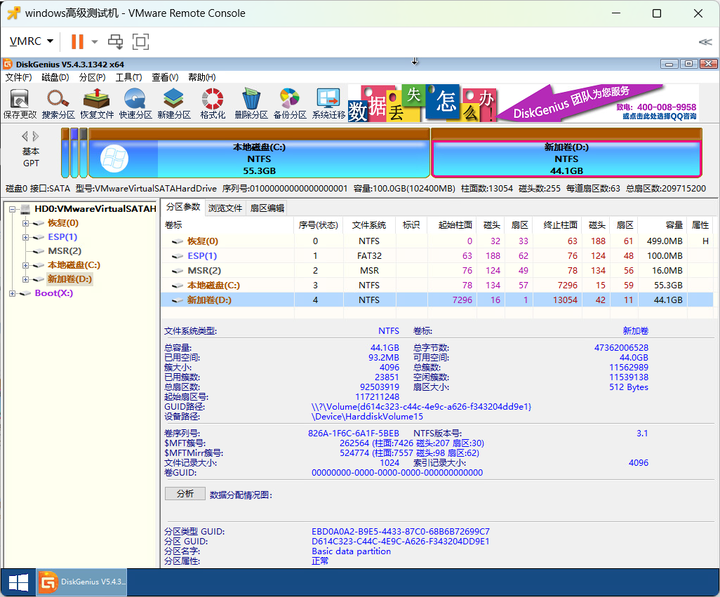Click the GUID path \\?\Volume{d614c323...} text
This screenshot has height=597, width=720.
421,407
